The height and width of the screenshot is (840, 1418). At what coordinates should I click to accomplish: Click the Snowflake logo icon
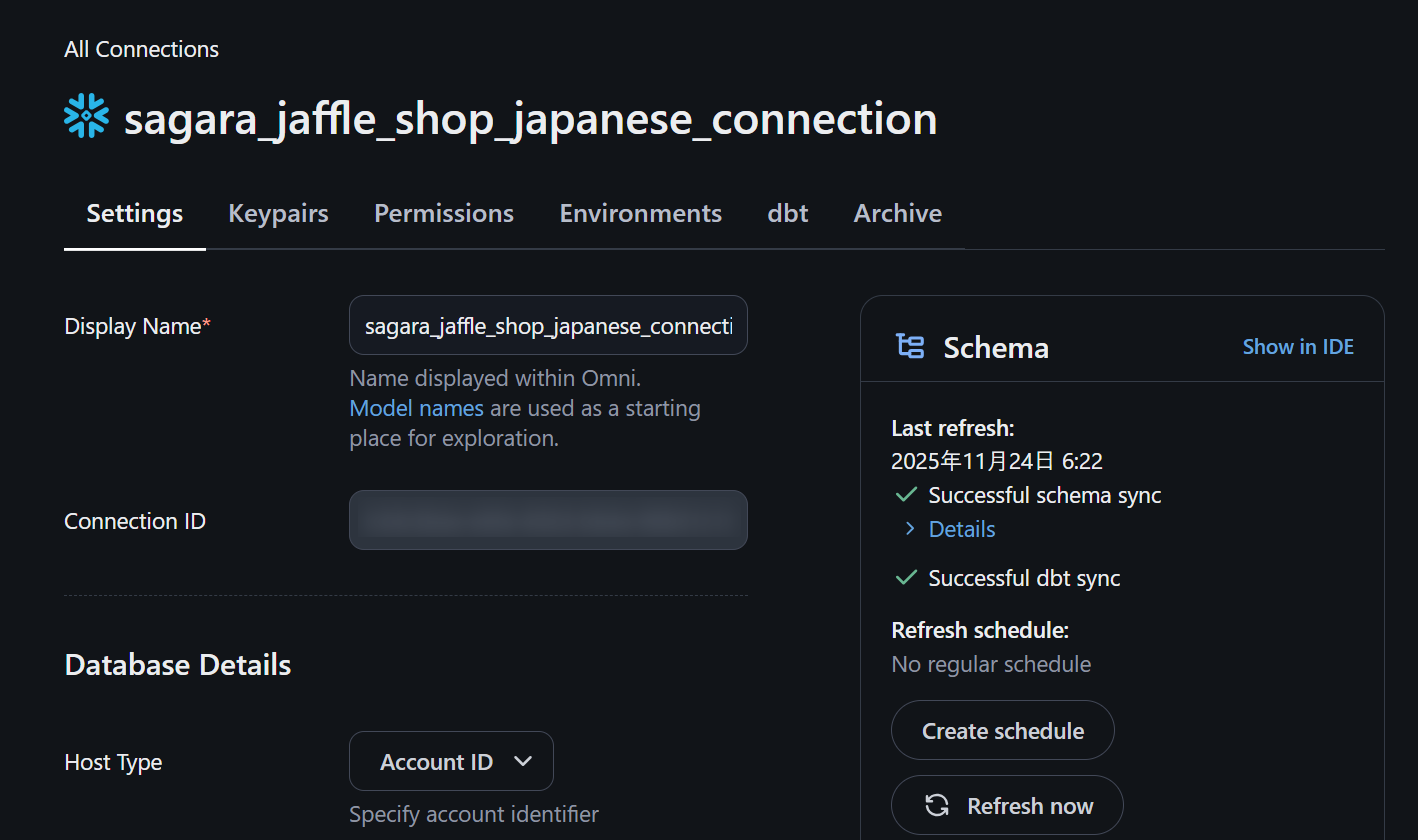point(86,116)
